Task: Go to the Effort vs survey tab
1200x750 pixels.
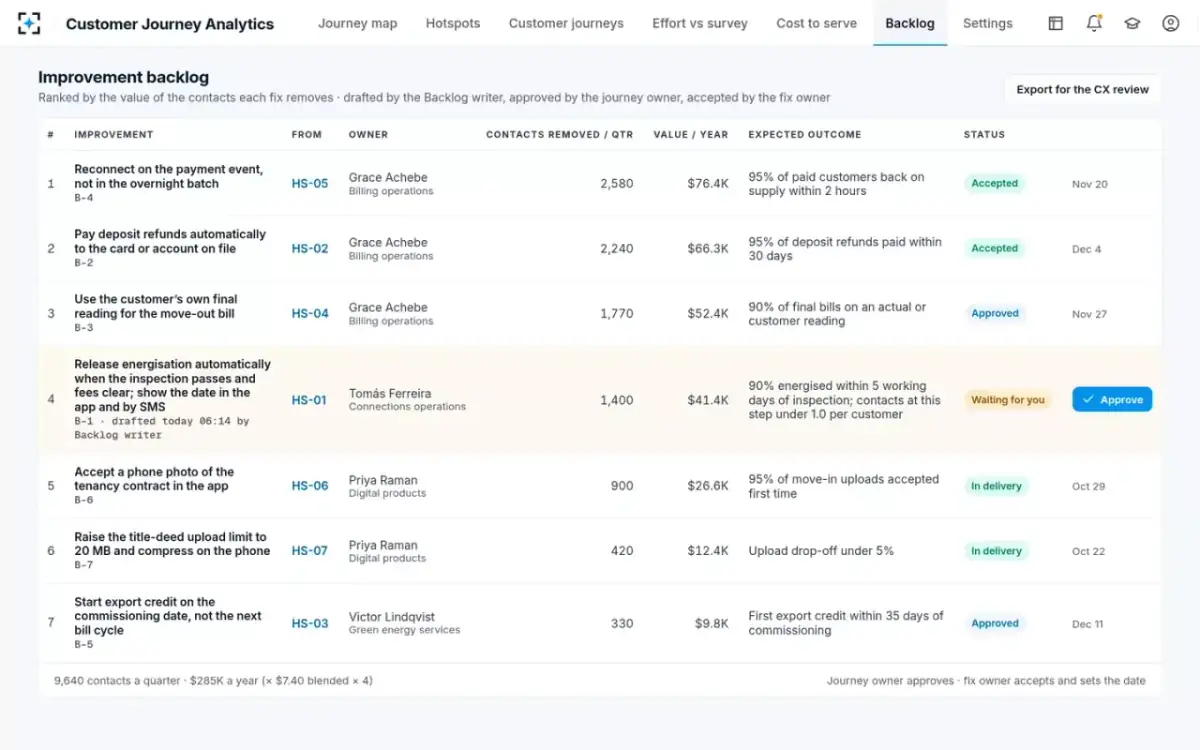Action: pyautogui.click(x=700, y=23)
